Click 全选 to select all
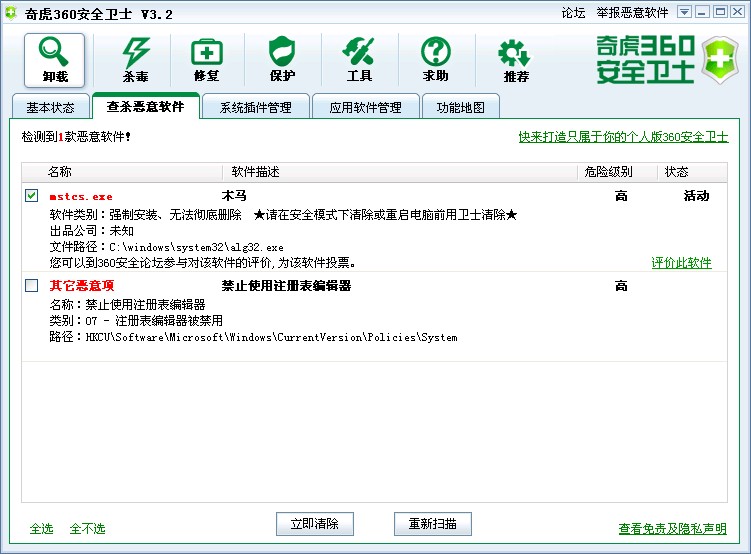 (41, 529)
